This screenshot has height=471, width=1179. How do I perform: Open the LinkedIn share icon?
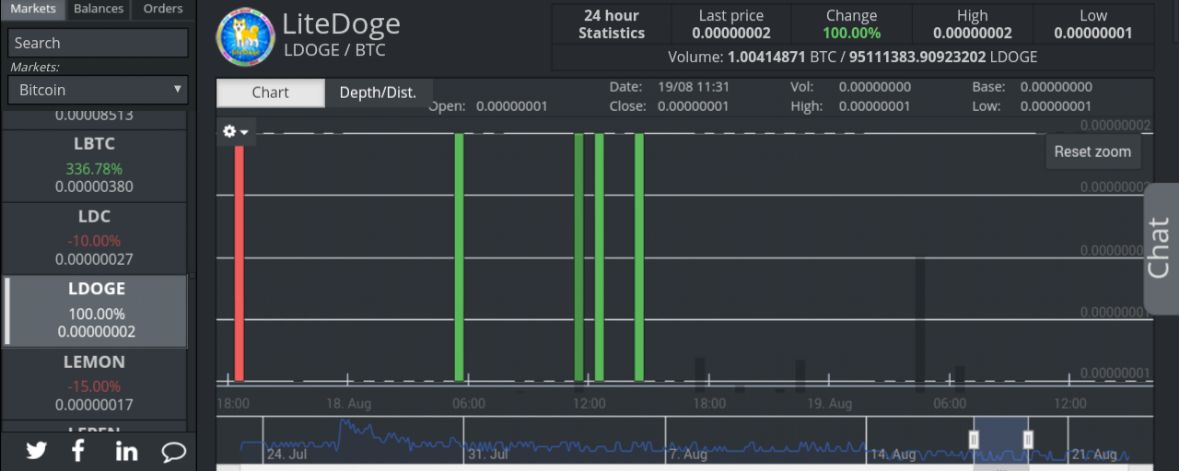(x=126, y=451)
